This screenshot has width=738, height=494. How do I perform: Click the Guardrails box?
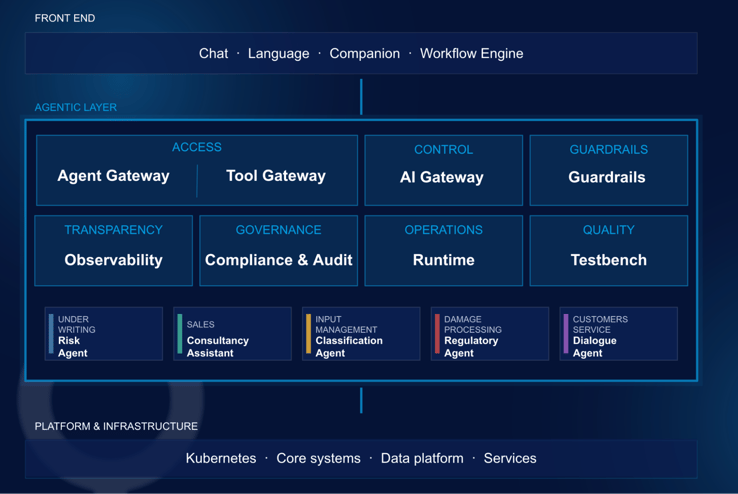point(609,170)
